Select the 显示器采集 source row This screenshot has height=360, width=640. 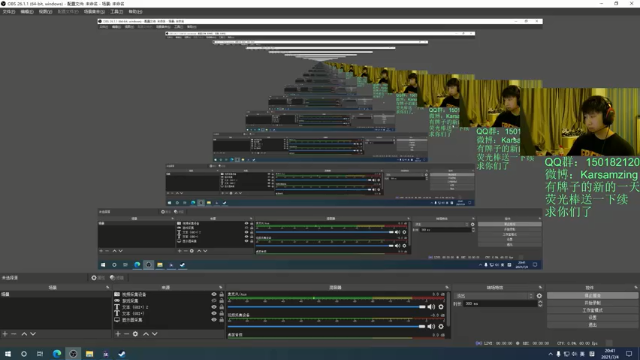coord(168,320)
